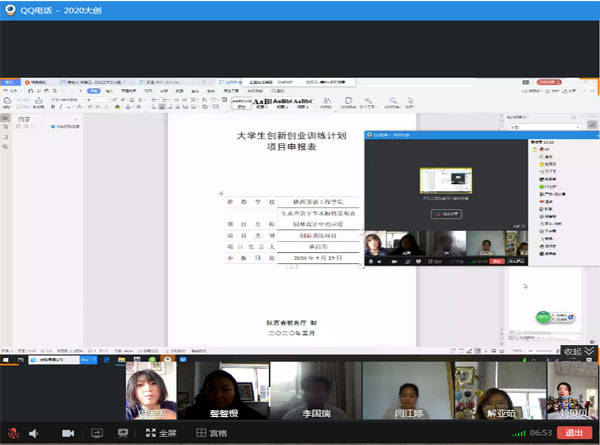
Task: Click the QQ电话 penguin logo icon
Action: [x=10, y=8]
